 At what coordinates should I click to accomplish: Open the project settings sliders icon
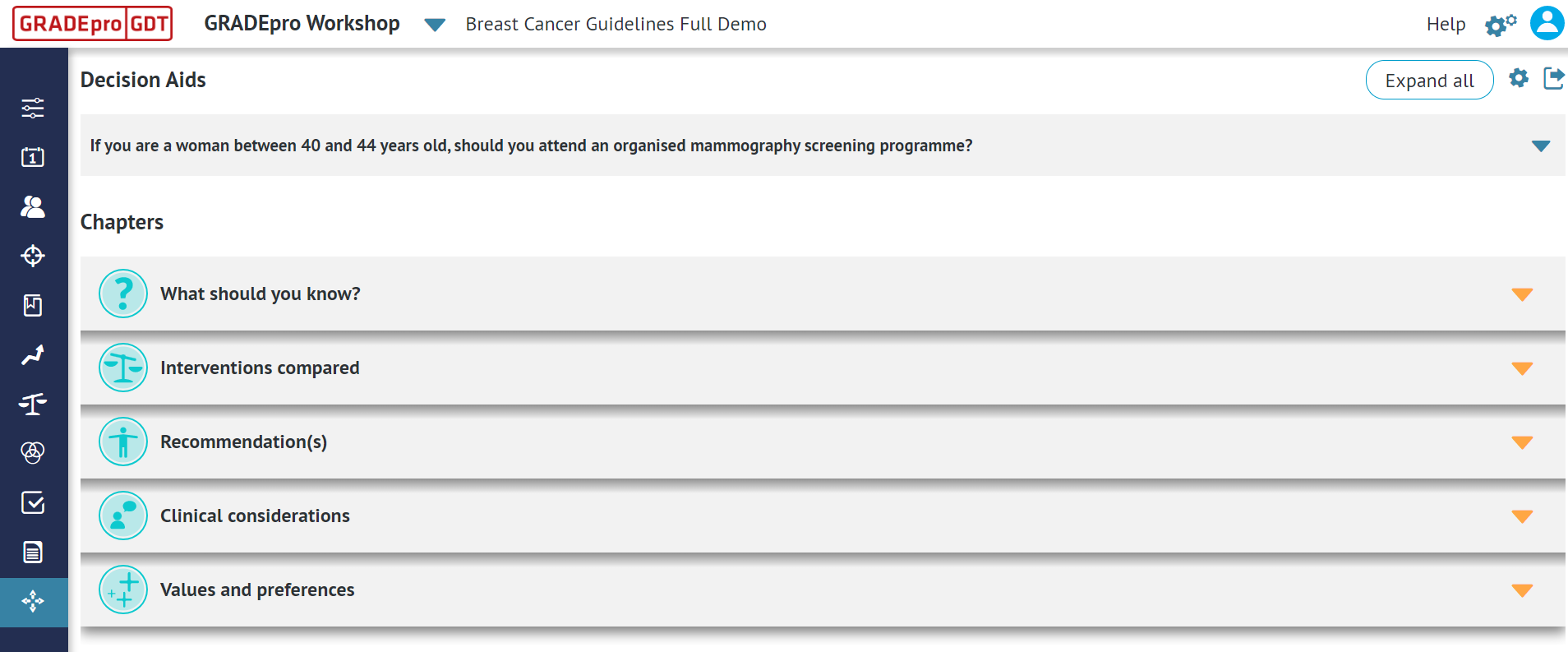point(33,108)
